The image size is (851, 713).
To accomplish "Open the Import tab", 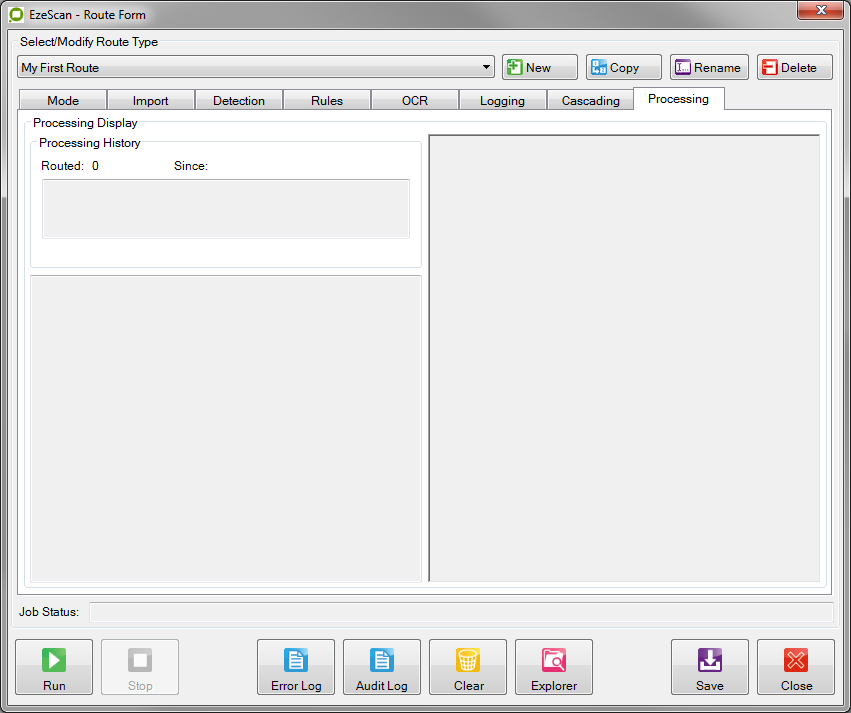I will click(151, 101).
